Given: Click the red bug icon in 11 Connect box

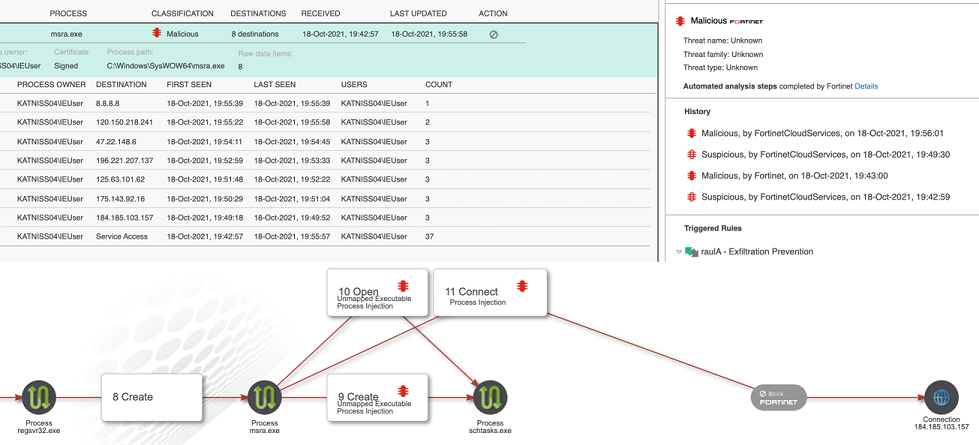Looking at the screenshot, I should pos(523,286).
